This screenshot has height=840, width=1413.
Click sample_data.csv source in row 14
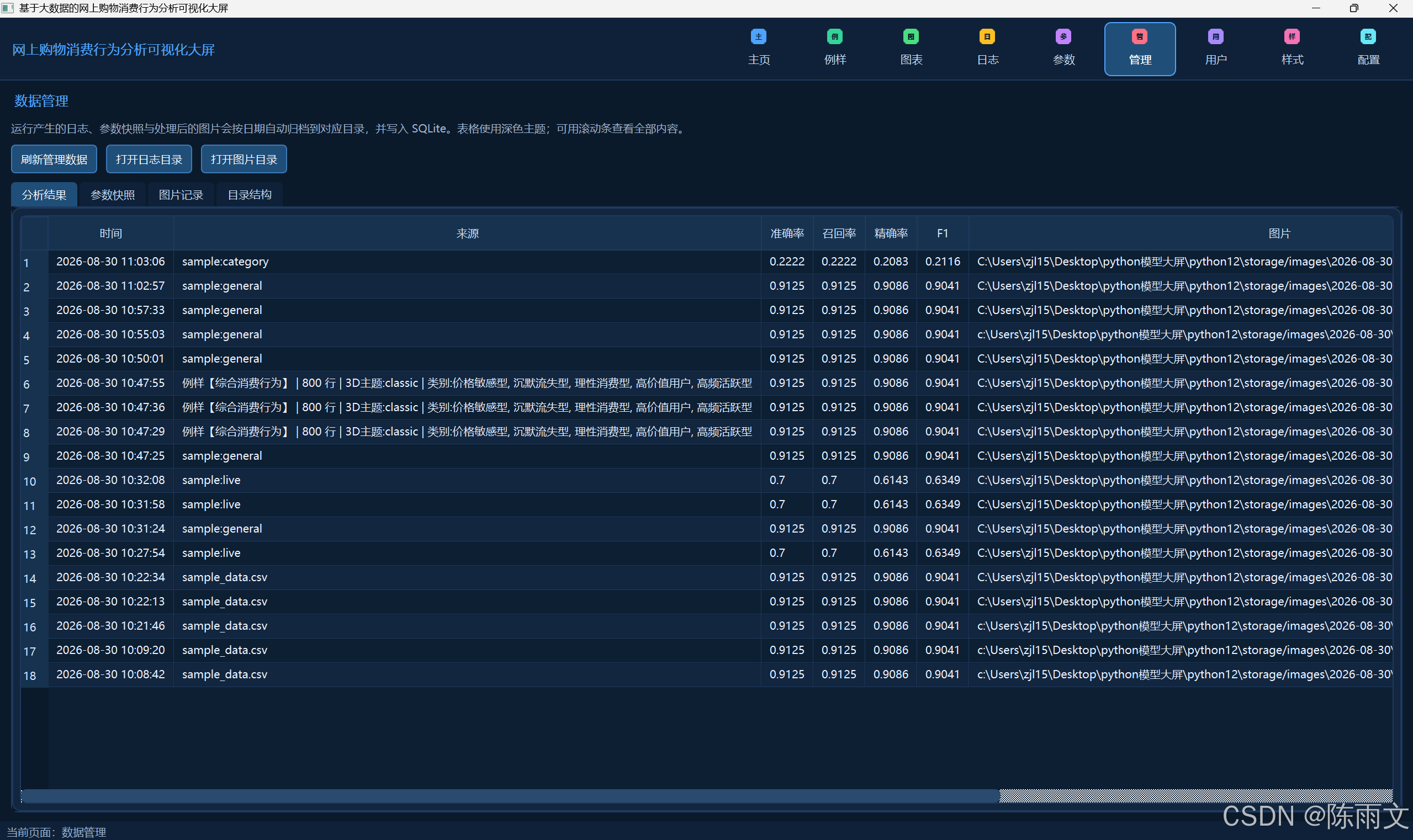[x=467, y=577]
